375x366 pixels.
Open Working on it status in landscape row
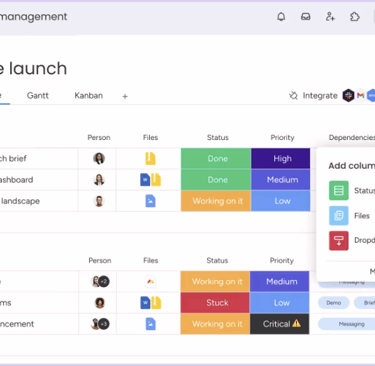click(x=216, y=201)
